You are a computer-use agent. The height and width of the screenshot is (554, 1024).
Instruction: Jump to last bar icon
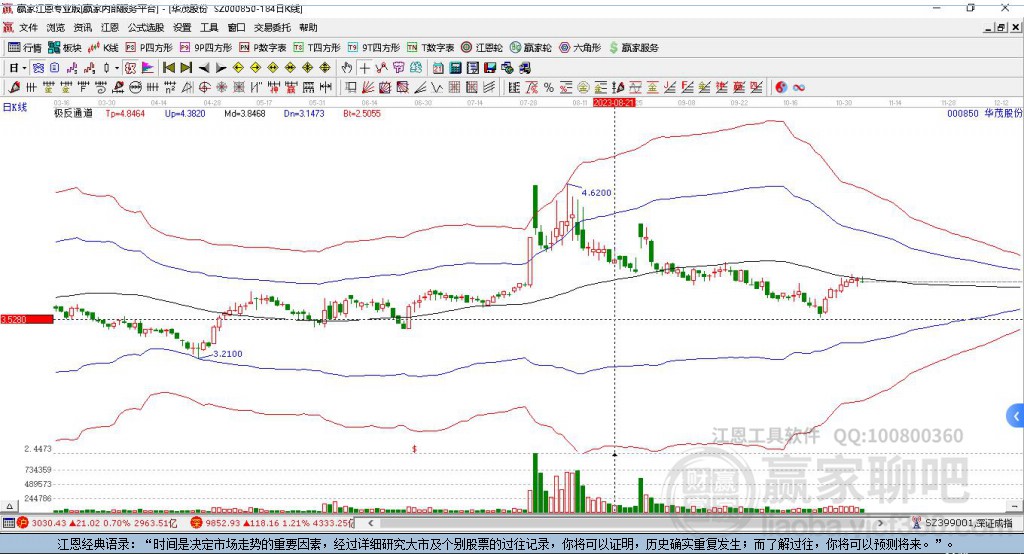[186, 68]
